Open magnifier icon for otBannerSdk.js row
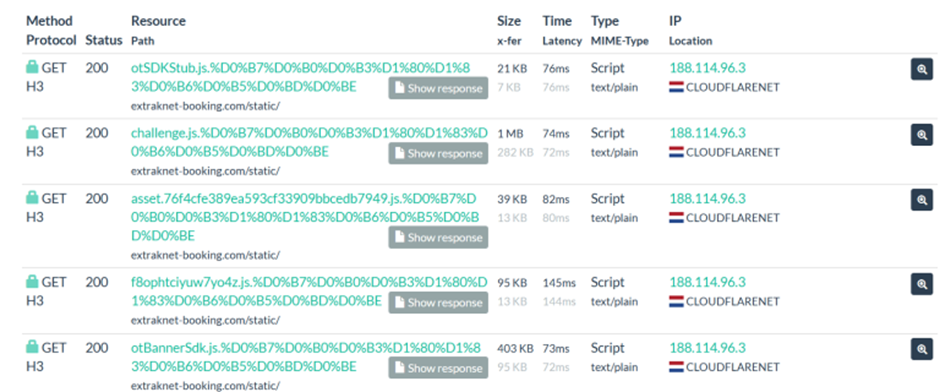Screen dimensions: 940x392 [922, 349]
